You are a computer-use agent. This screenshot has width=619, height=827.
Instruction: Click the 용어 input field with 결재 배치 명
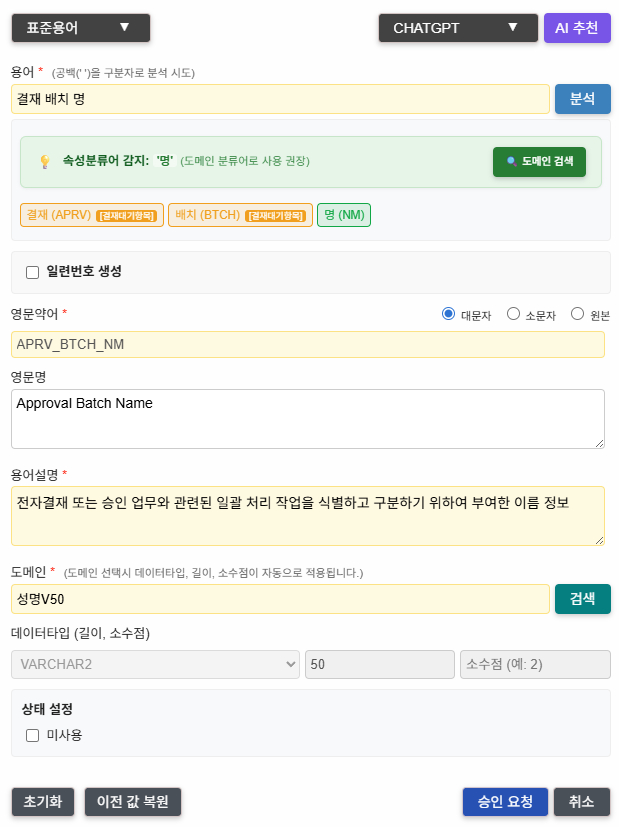pyautogui.click(x=280, y=99)
